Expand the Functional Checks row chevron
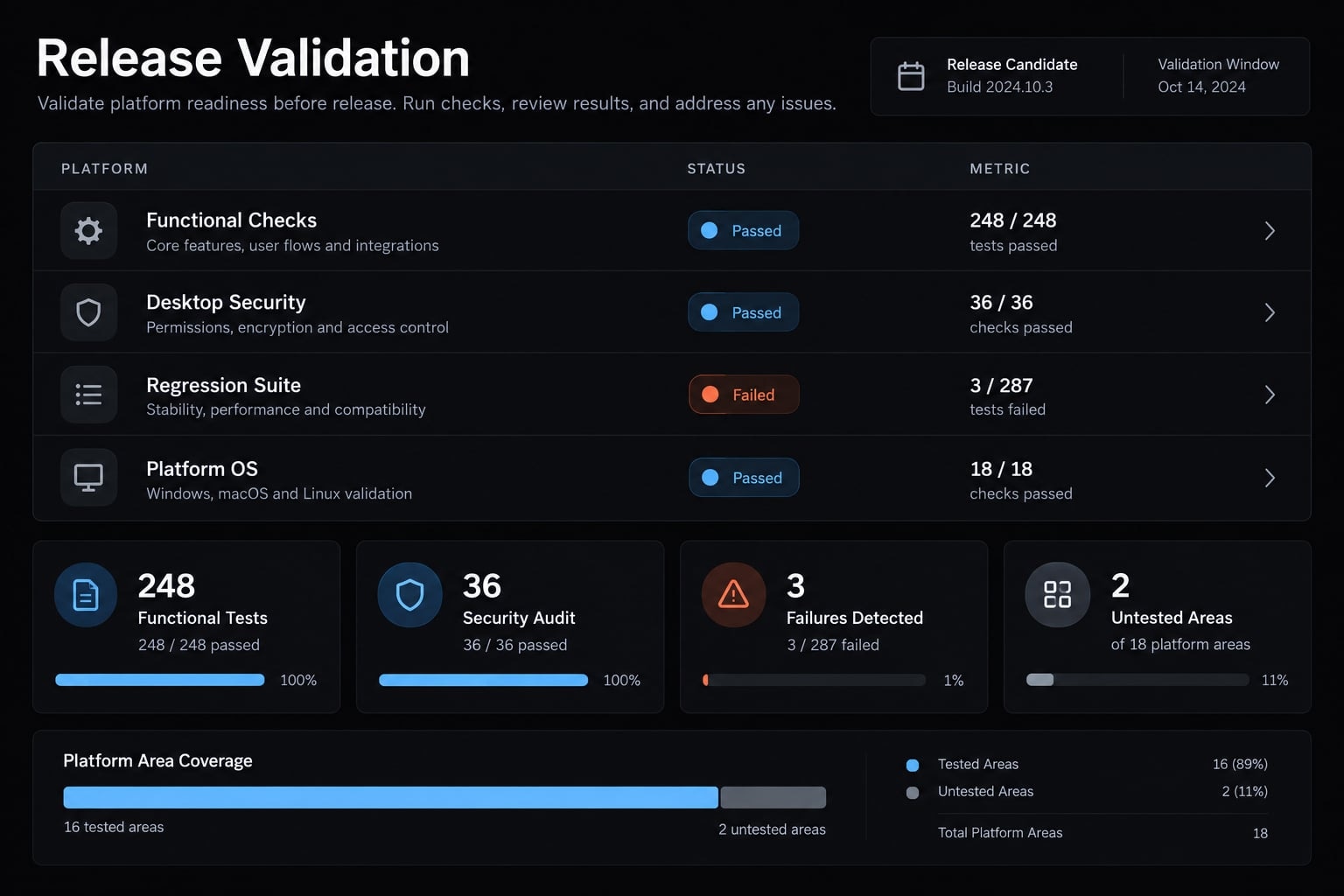This screenshot has width=1344, height=896. point(1270,231)
